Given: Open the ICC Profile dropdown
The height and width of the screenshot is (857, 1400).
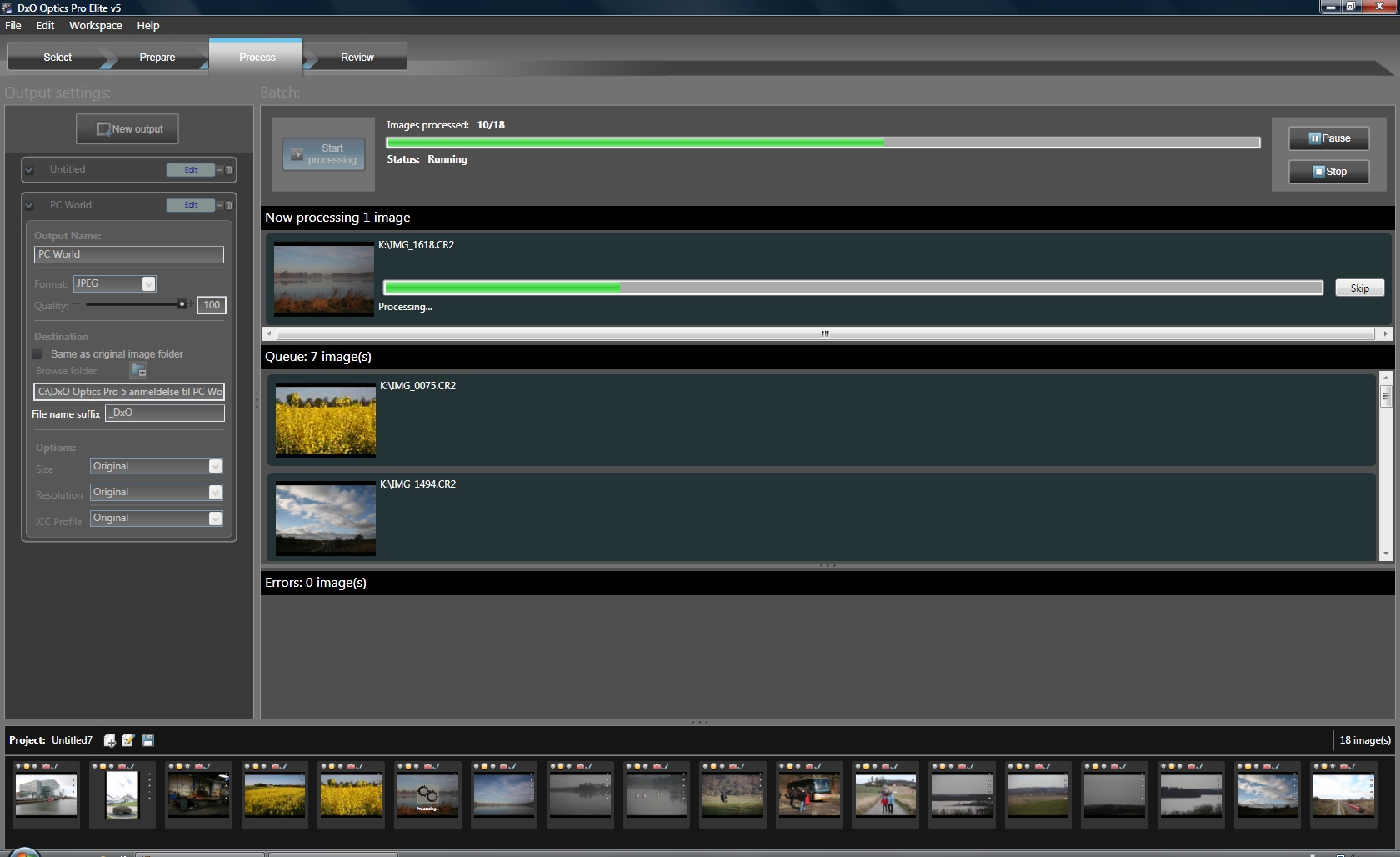Looking at the screenshot, I should coord(215,519).
